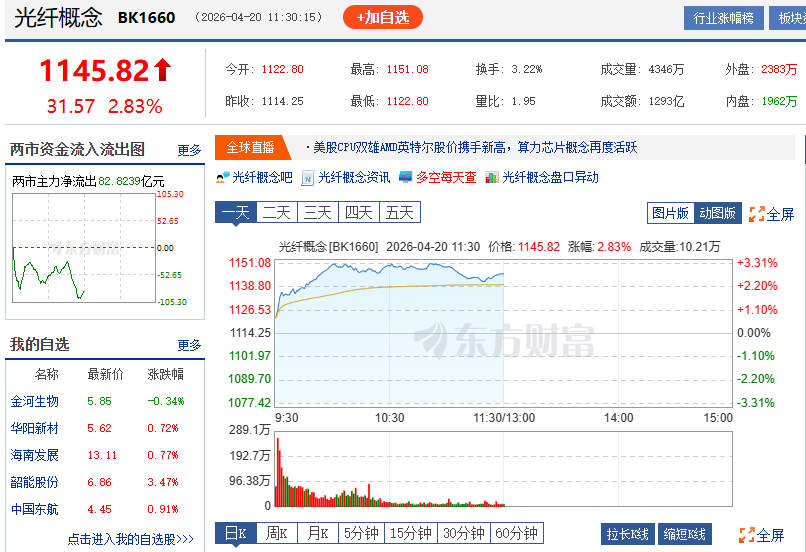Select the 60分钟 K-line tab
Image resolution: width=806 pixels, height=552 pixels.
517,533
